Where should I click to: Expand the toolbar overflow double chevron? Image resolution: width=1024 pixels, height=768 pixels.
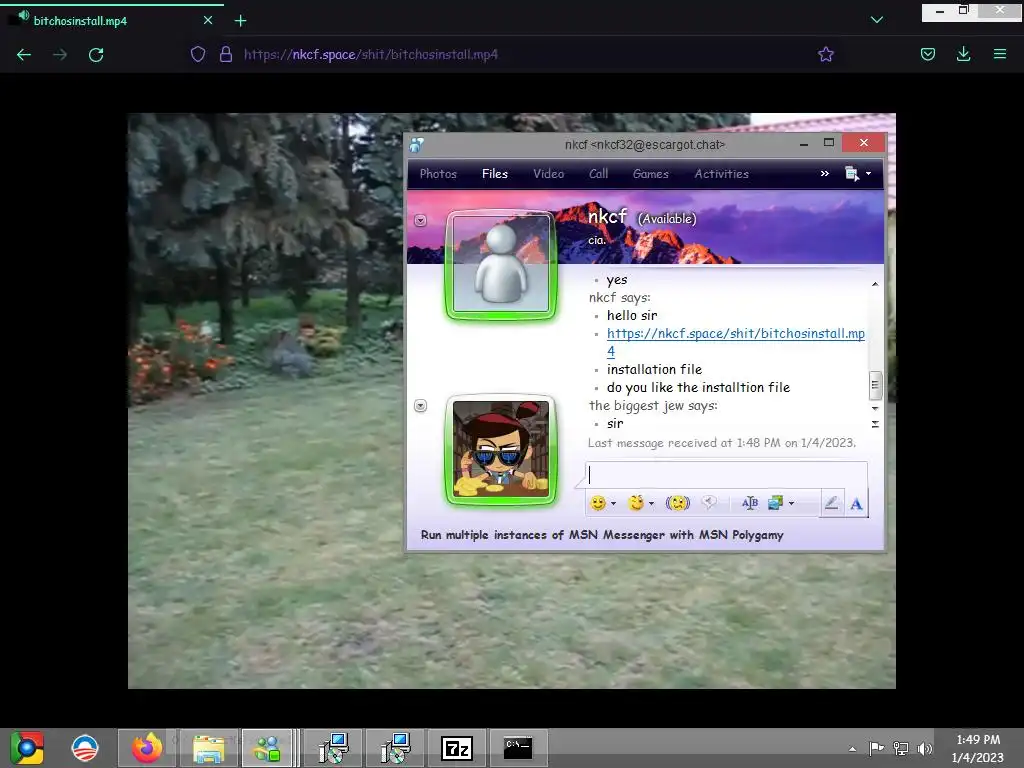(825, 174)
